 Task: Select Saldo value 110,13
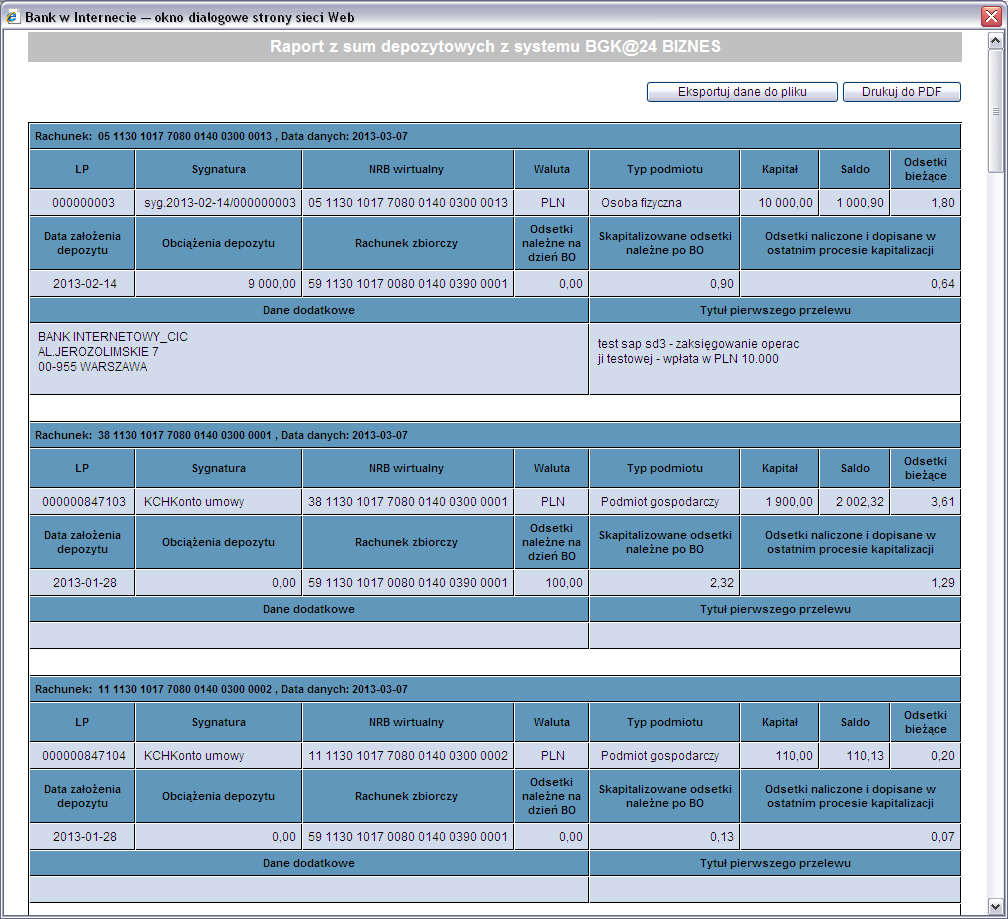coord(865,756)
